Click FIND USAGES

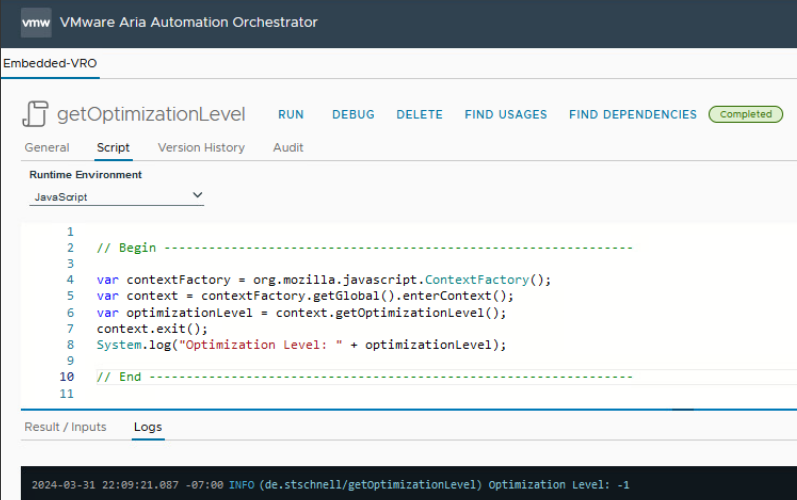506,114
